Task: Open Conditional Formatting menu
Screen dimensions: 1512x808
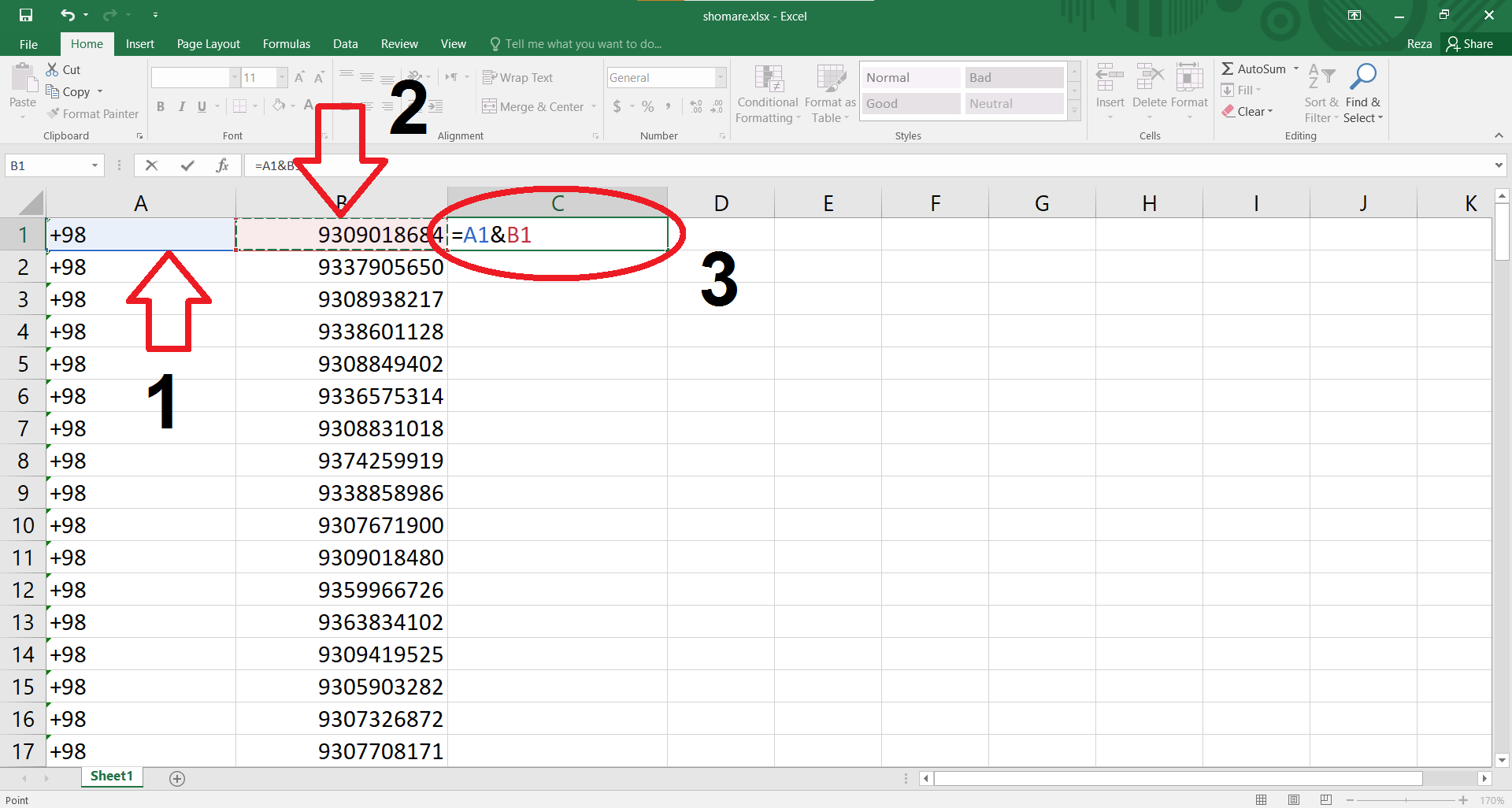Action: tap(768, 95)
